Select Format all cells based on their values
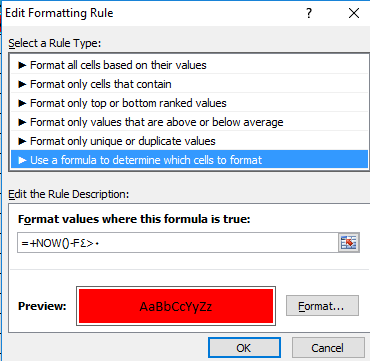 [189, 65]
